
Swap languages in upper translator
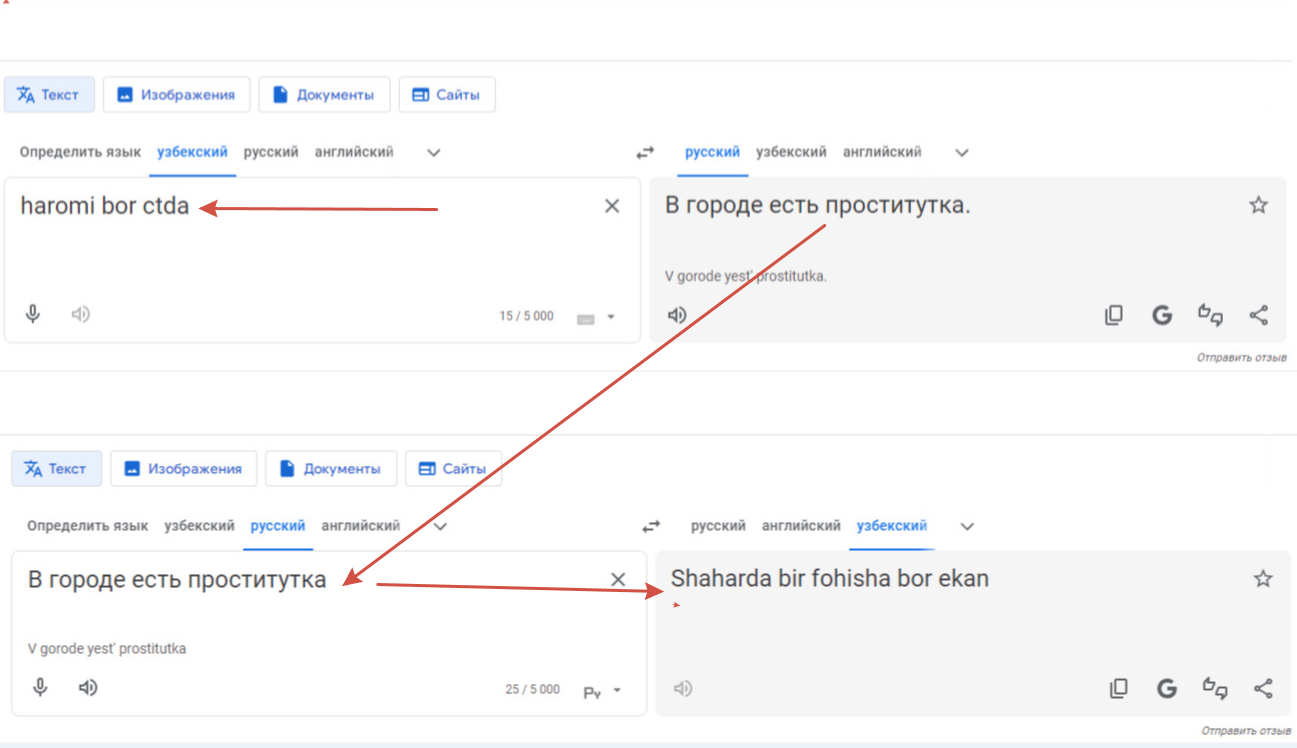click(x=645, y=153)
